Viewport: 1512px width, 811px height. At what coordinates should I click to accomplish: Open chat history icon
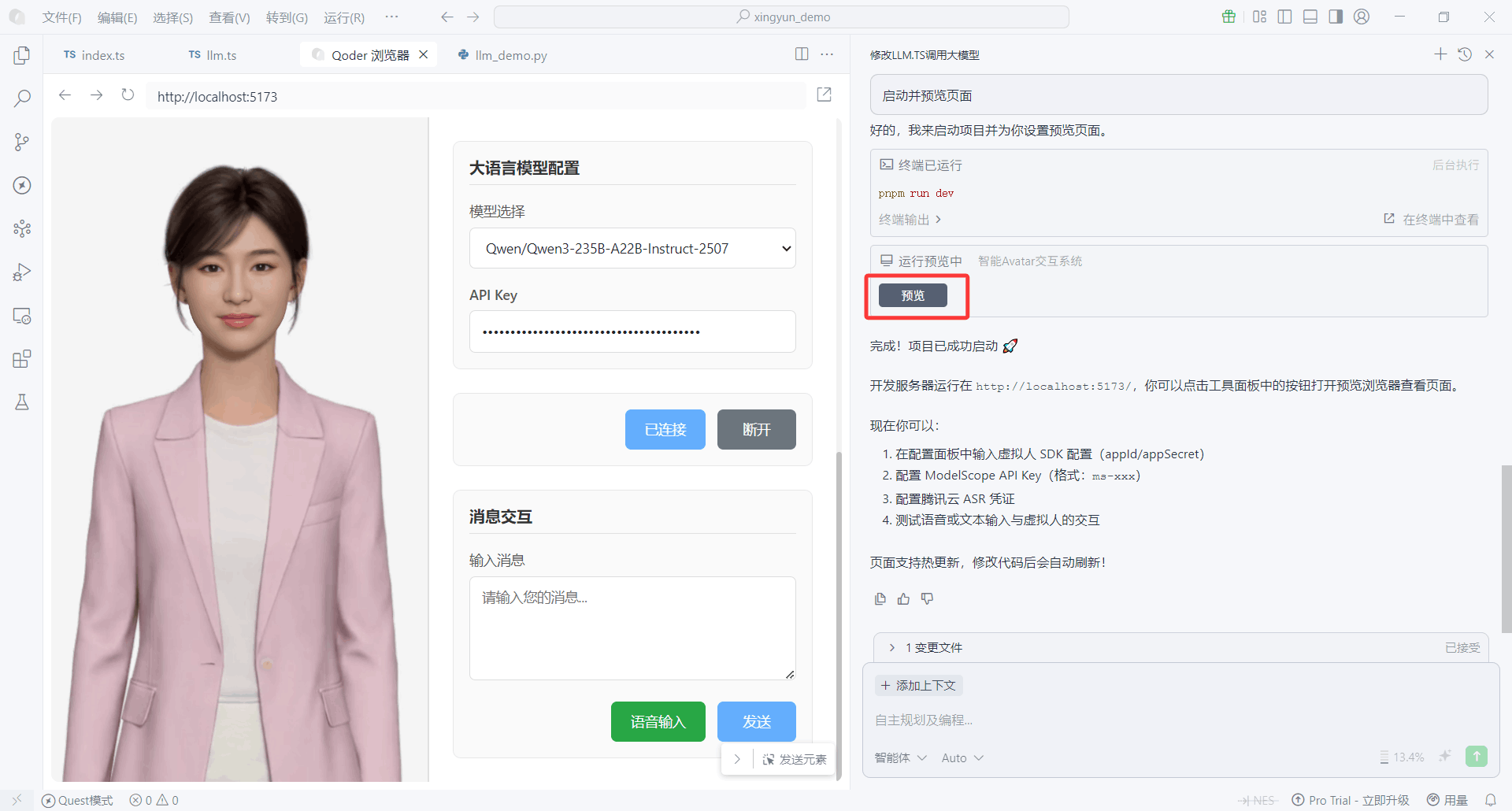[x=1465, y=54]
